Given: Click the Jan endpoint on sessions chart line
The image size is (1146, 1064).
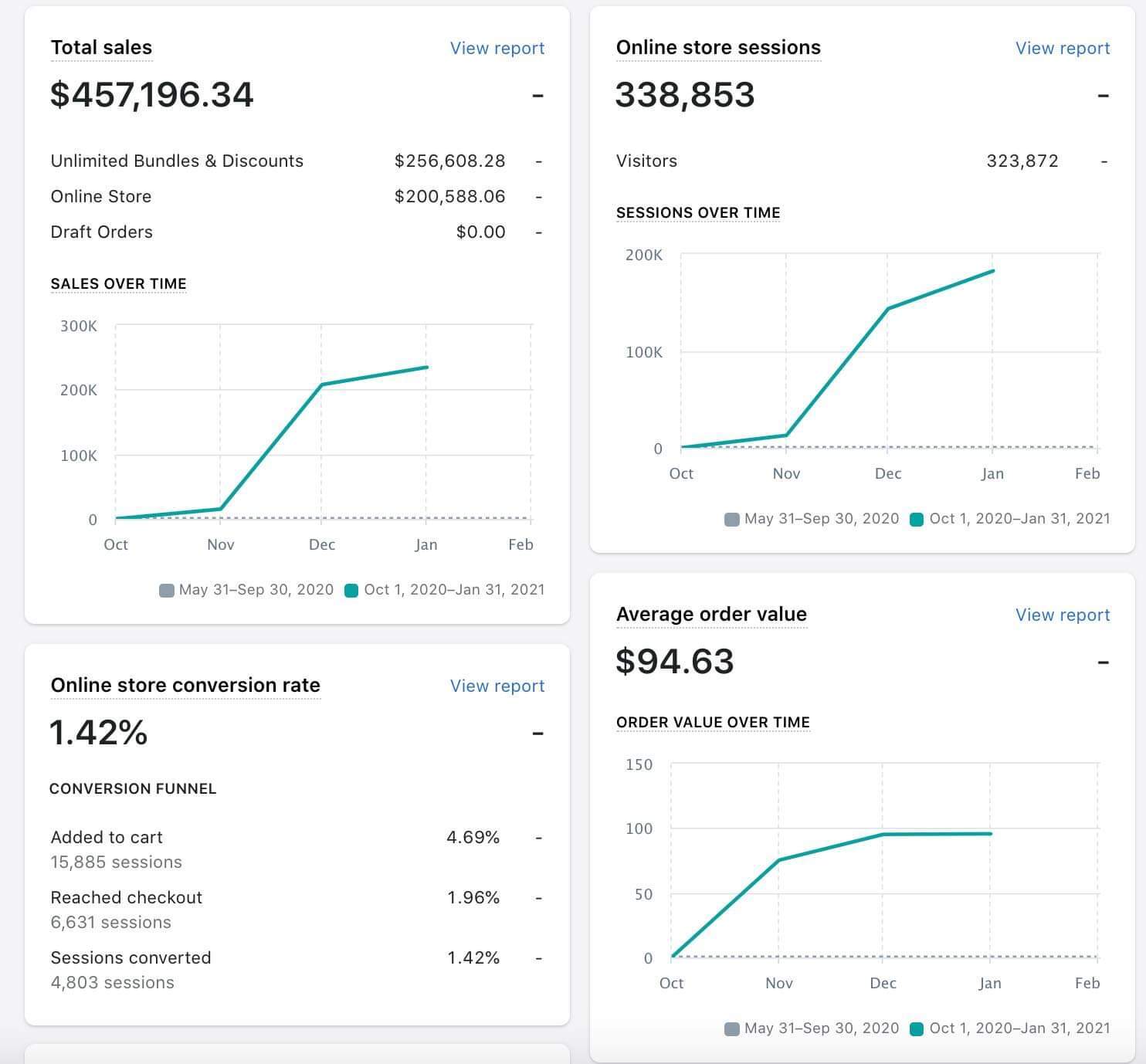Looking at the screenshot, I should click(x=992, y=271).
